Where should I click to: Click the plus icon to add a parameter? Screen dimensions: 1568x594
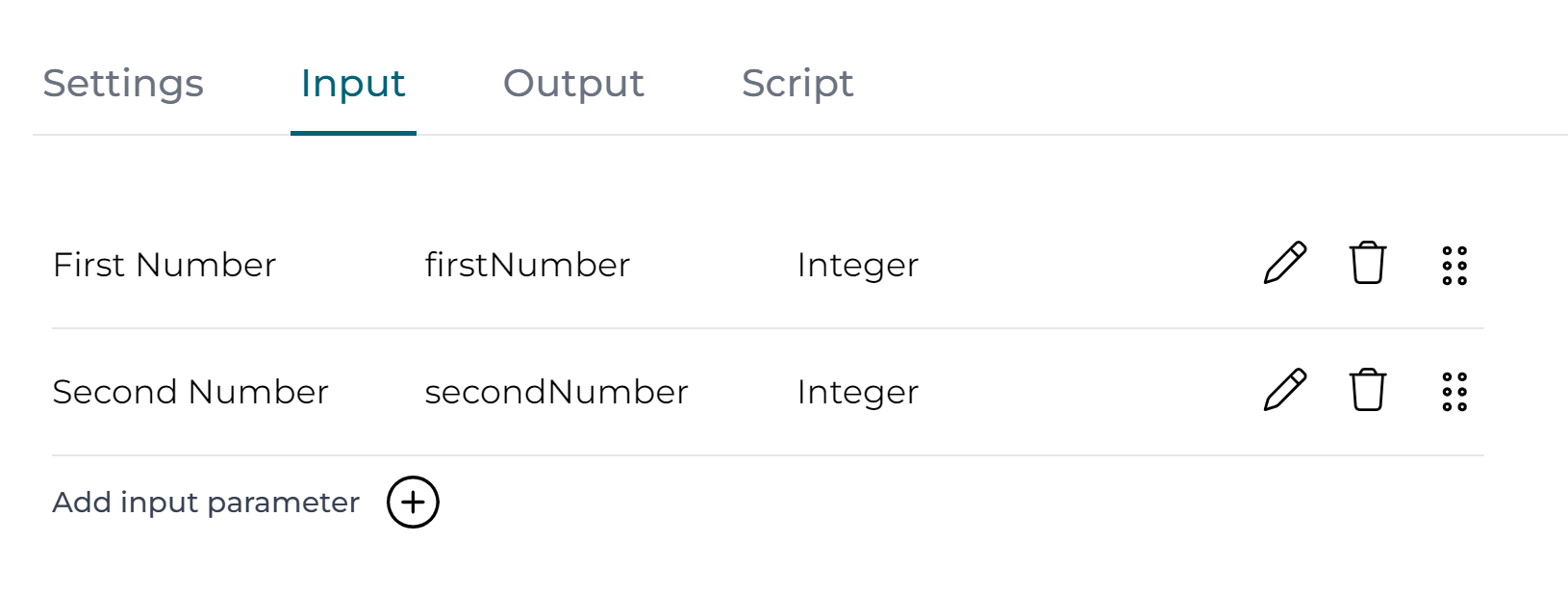tap(414, 502)
